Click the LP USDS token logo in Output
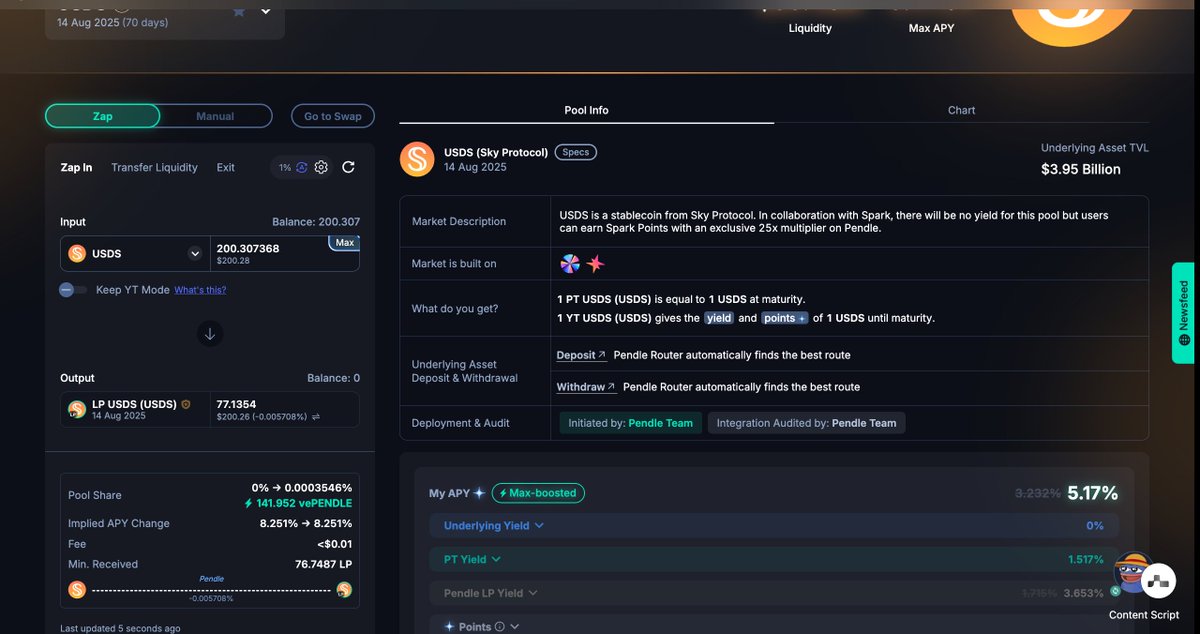 coord(77,409)
